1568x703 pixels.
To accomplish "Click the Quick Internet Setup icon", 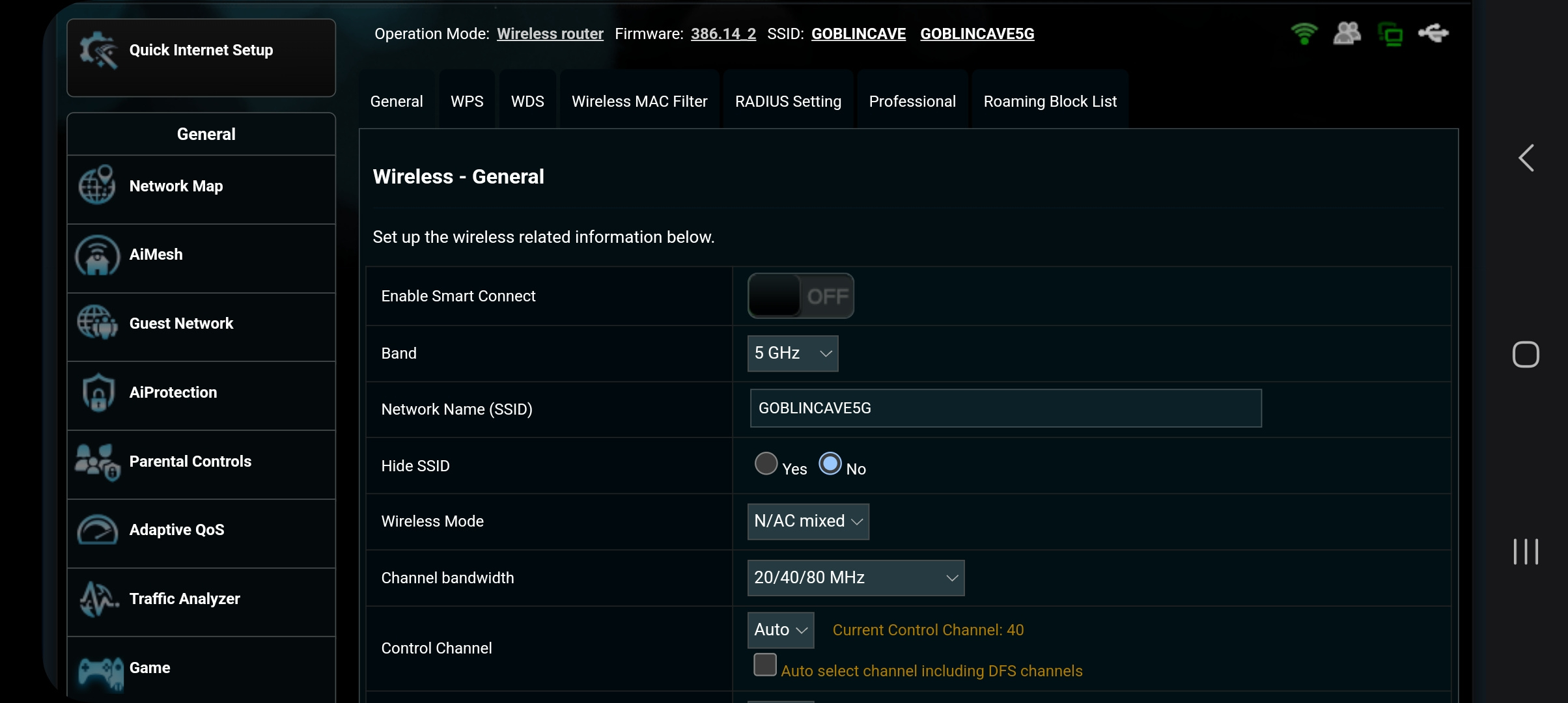I will point(98,50).
